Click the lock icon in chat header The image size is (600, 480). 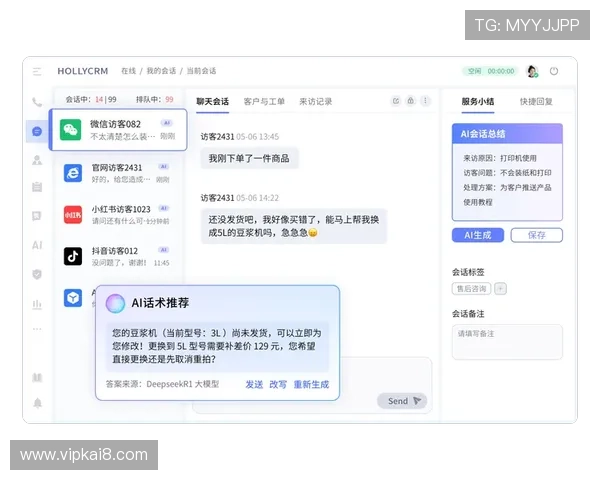coord(410,101)
